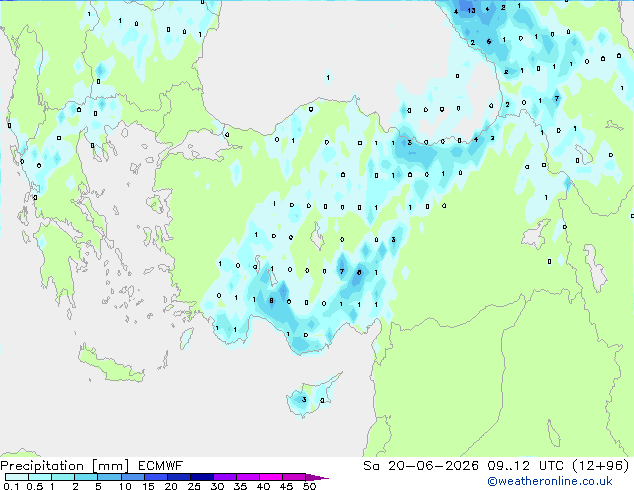Click the 3 precipitation value on Cyprus
Image resolution: width=634 pixels, height=490 pixels.
tap(304, 399)
